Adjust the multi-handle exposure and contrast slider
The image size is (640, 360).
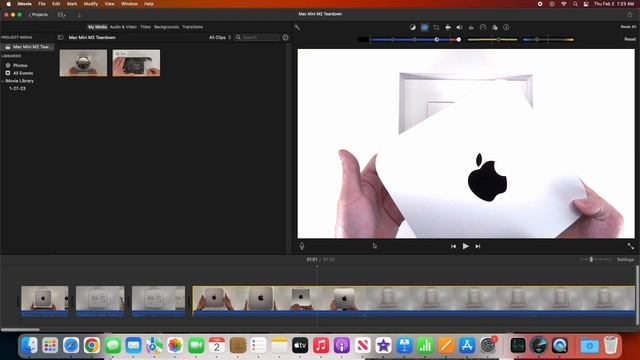point(409,40)
